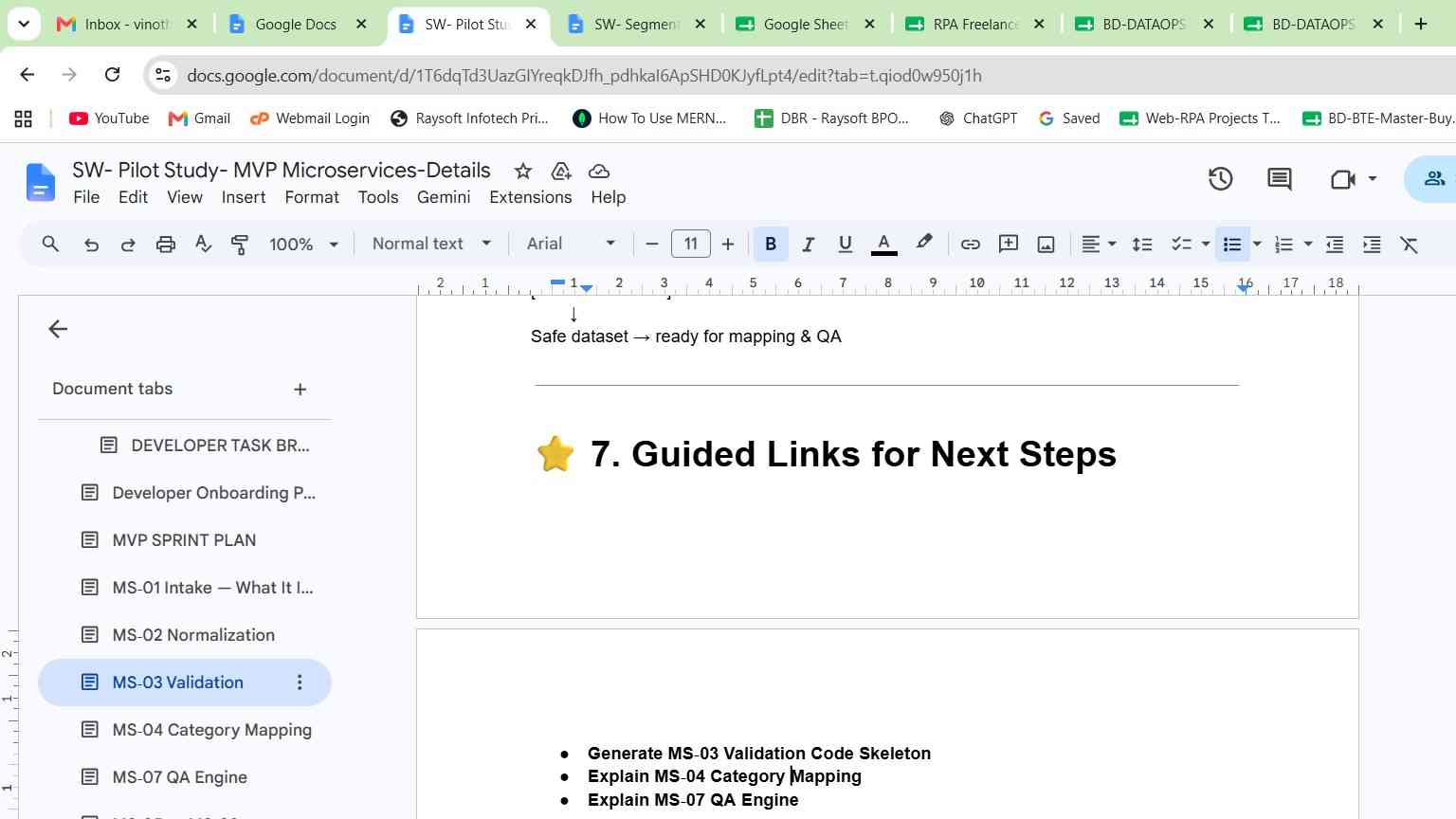Screen dimensions: 1456x819
Task: Click the paint format roller icon
Action: click(240, 245)
